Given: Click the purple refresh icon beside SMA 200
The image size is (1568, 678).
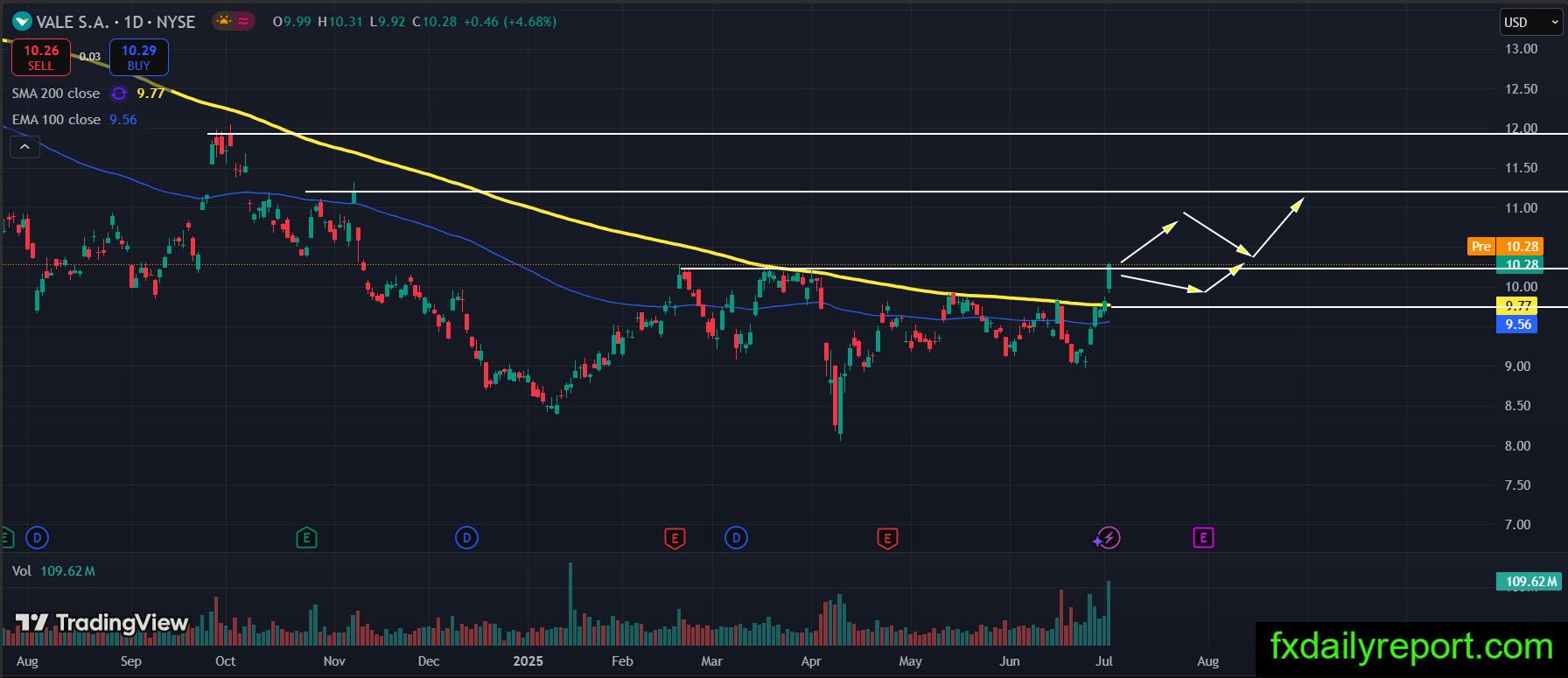Looking at the screenshot, I should [x=119, y=94].
